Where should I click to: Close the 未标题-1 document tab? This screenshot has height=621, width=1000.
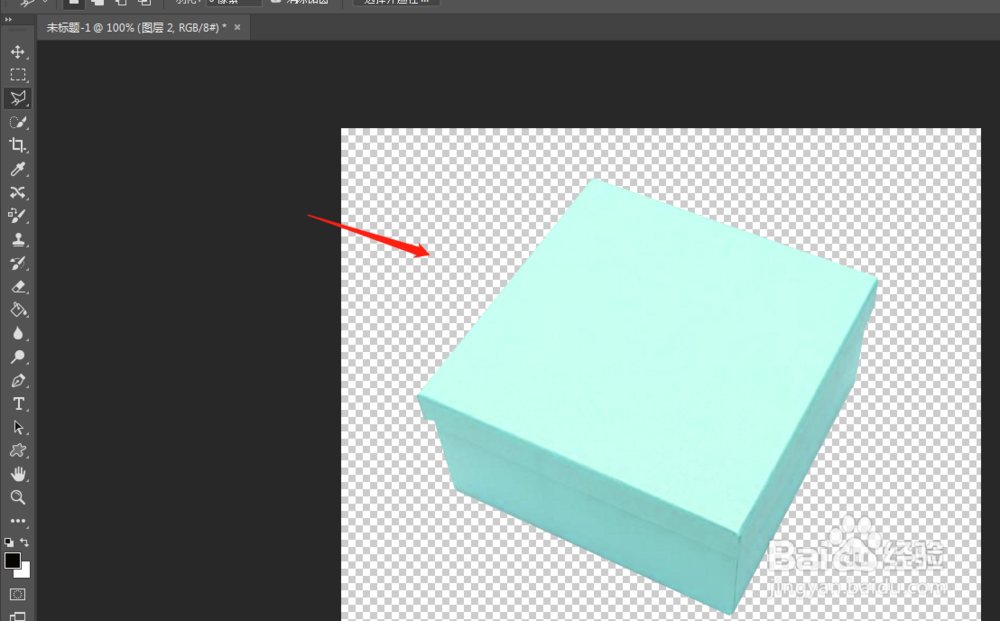[x=237, y=27]
